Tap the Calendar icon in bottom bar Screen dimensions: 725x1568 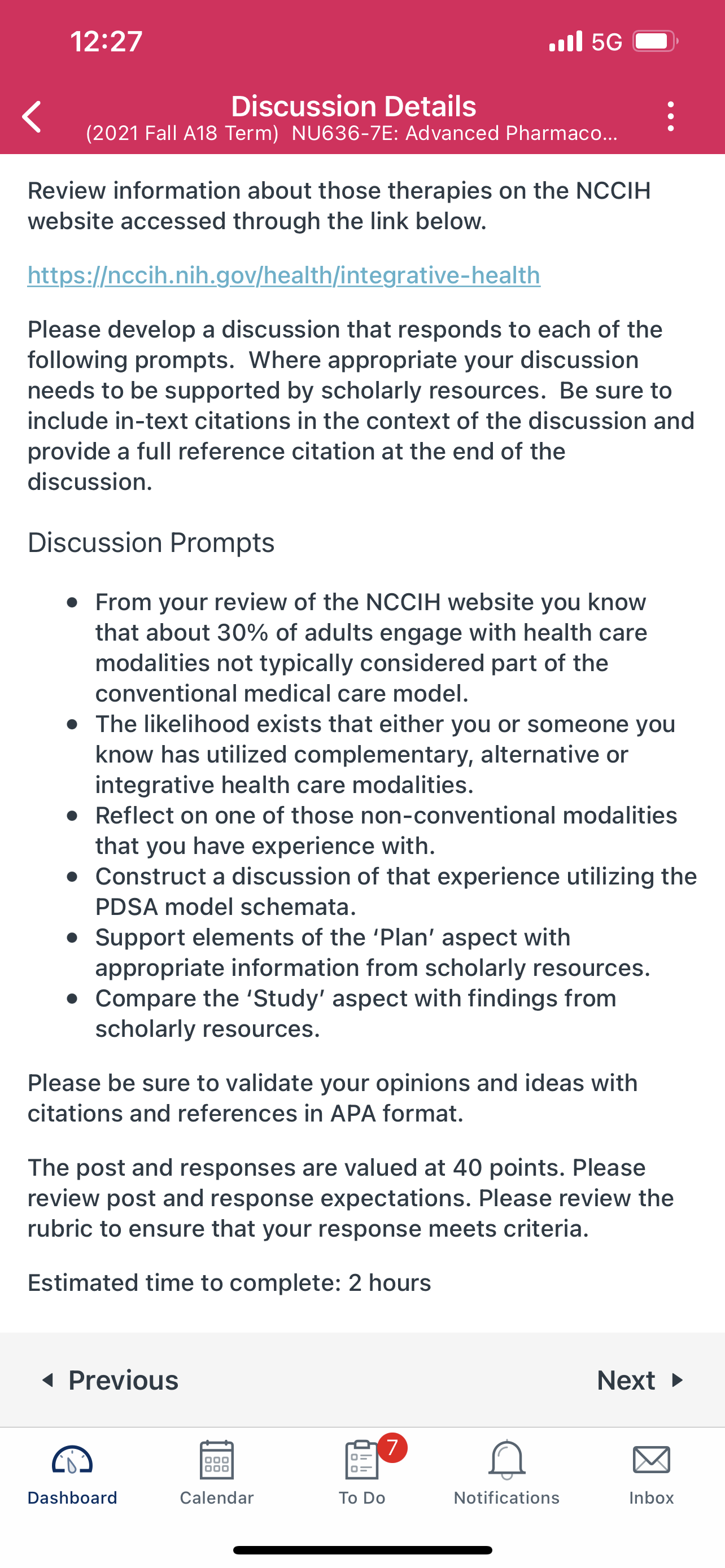click(217, 1459)
